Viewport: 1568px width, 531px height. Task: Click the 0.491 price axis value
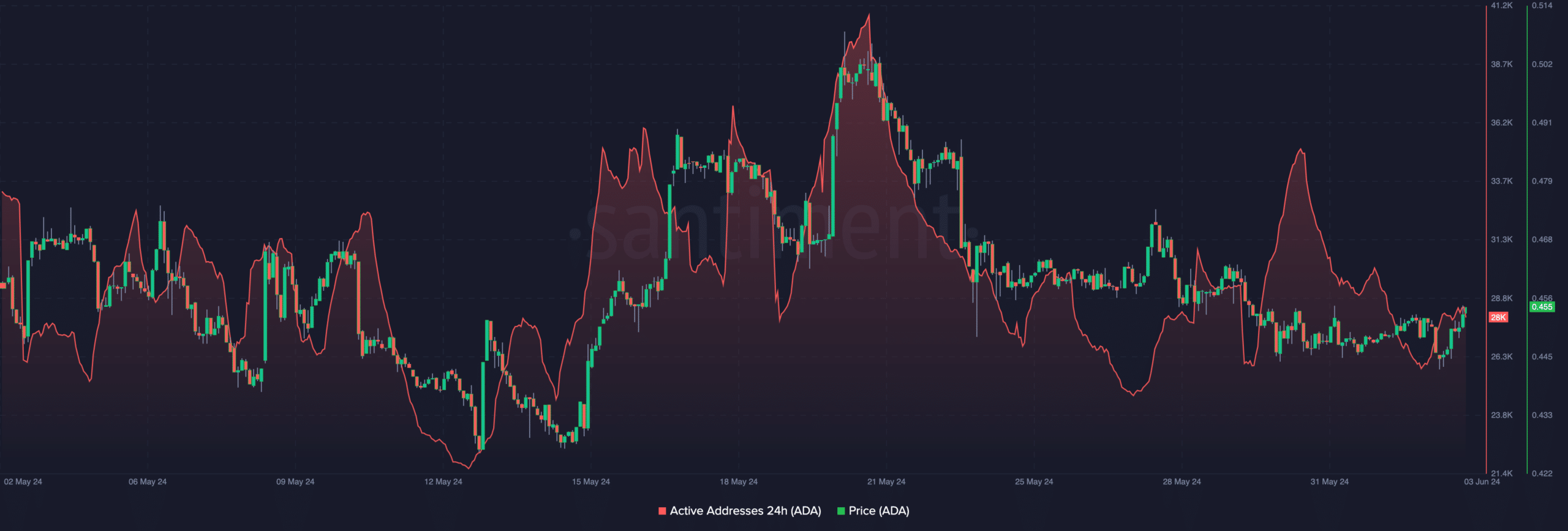[1542, 123]
